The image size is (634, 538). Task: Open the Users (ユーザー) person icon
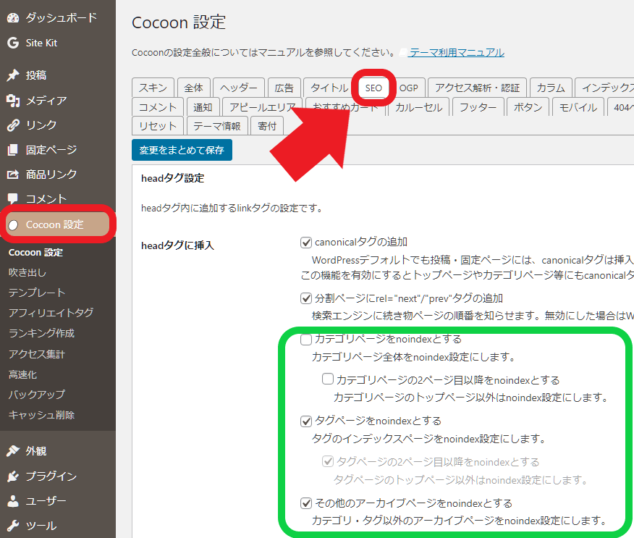coord(13,501)
